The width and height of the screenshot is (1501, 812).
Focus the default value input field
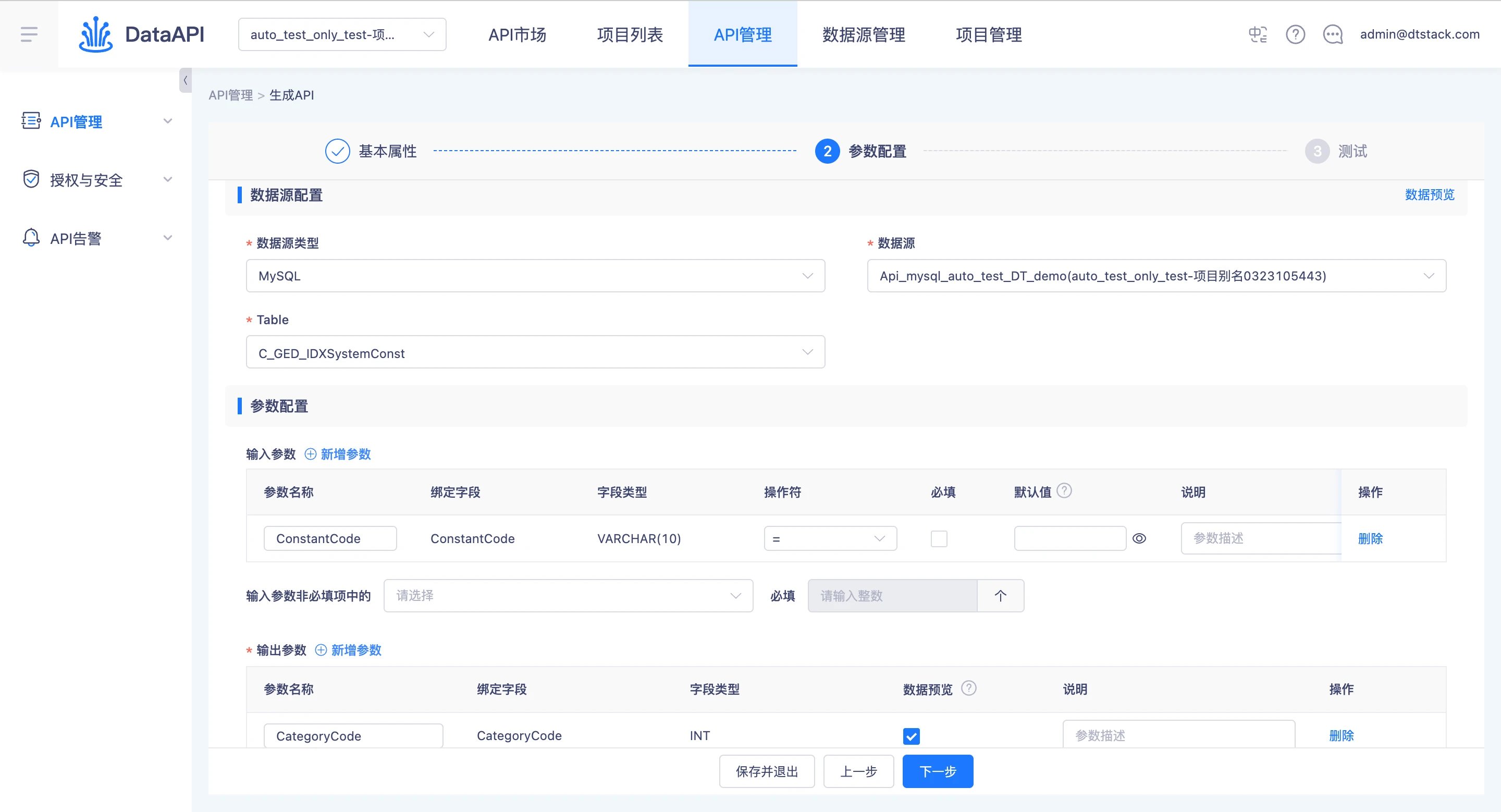coord(1070,538)
